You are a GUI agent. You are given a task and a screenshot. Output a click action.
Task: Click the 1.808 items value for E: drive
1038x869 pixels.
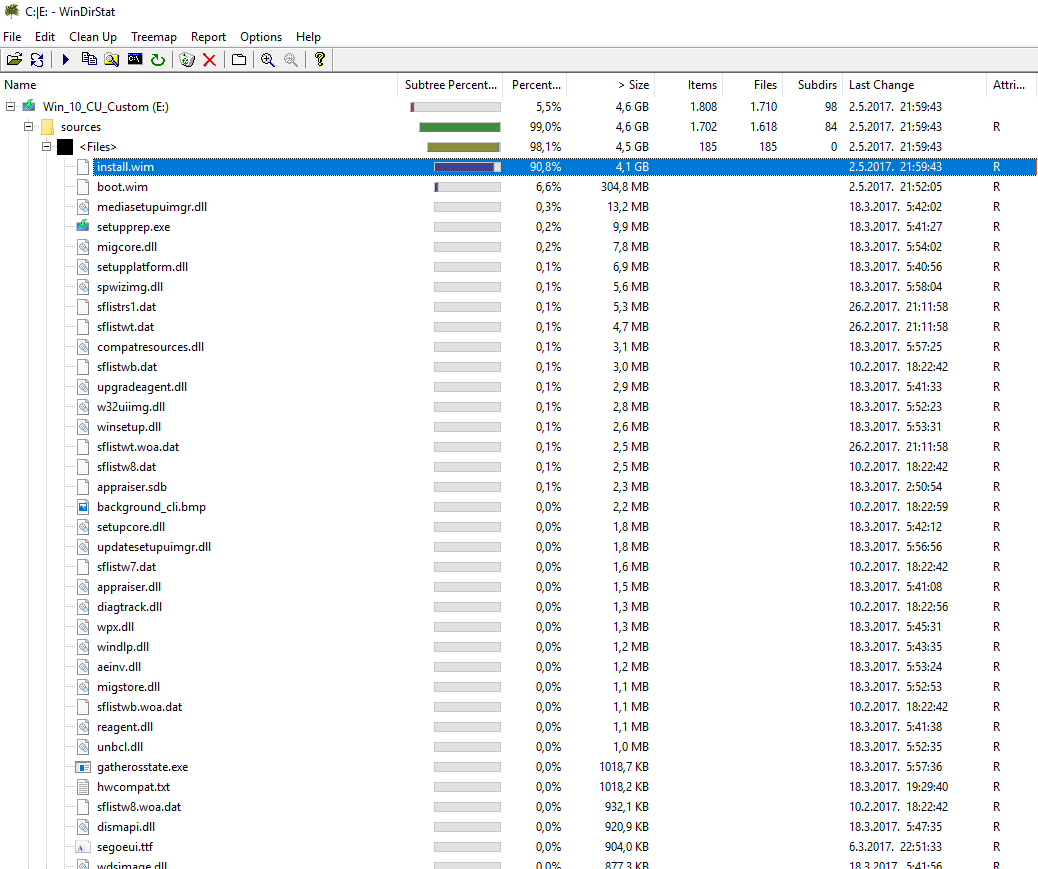703,107
